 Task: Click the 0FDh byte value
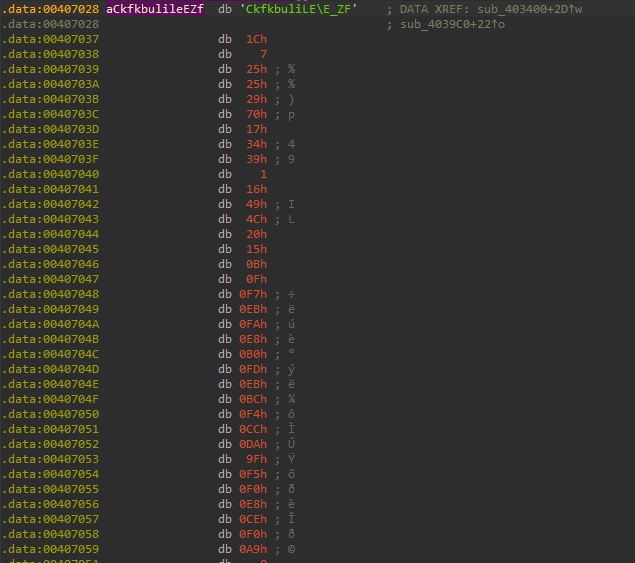(253, 369)
